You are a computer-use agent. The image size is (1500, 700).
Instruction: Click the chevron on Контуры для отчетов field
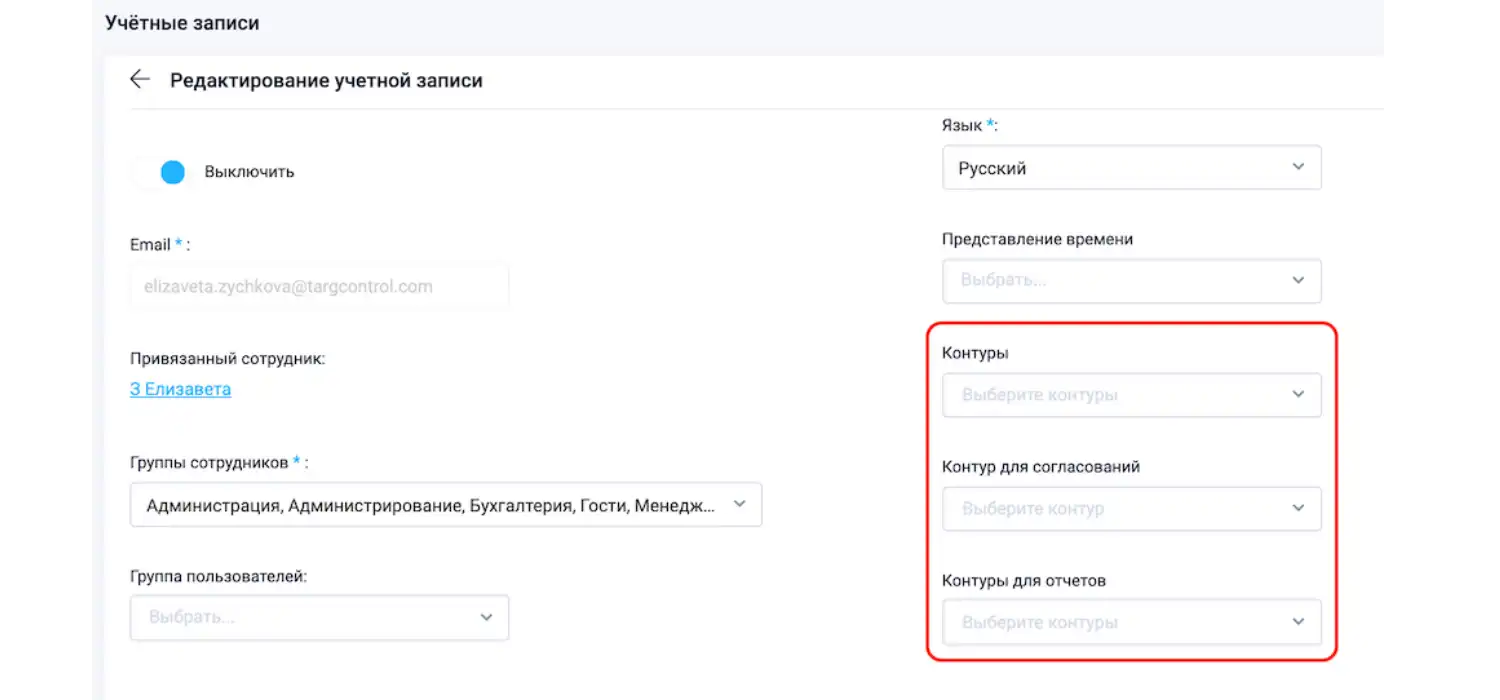(1299, 621)
